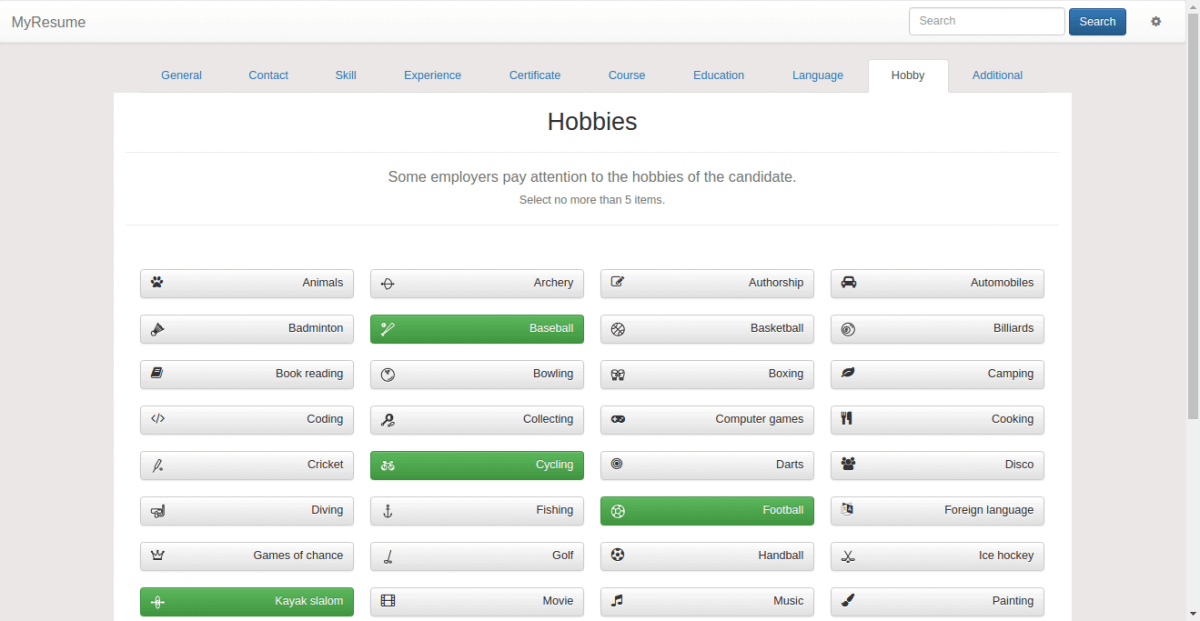Switch to the Language tab
1200x621 pixels.
(818, 76)
